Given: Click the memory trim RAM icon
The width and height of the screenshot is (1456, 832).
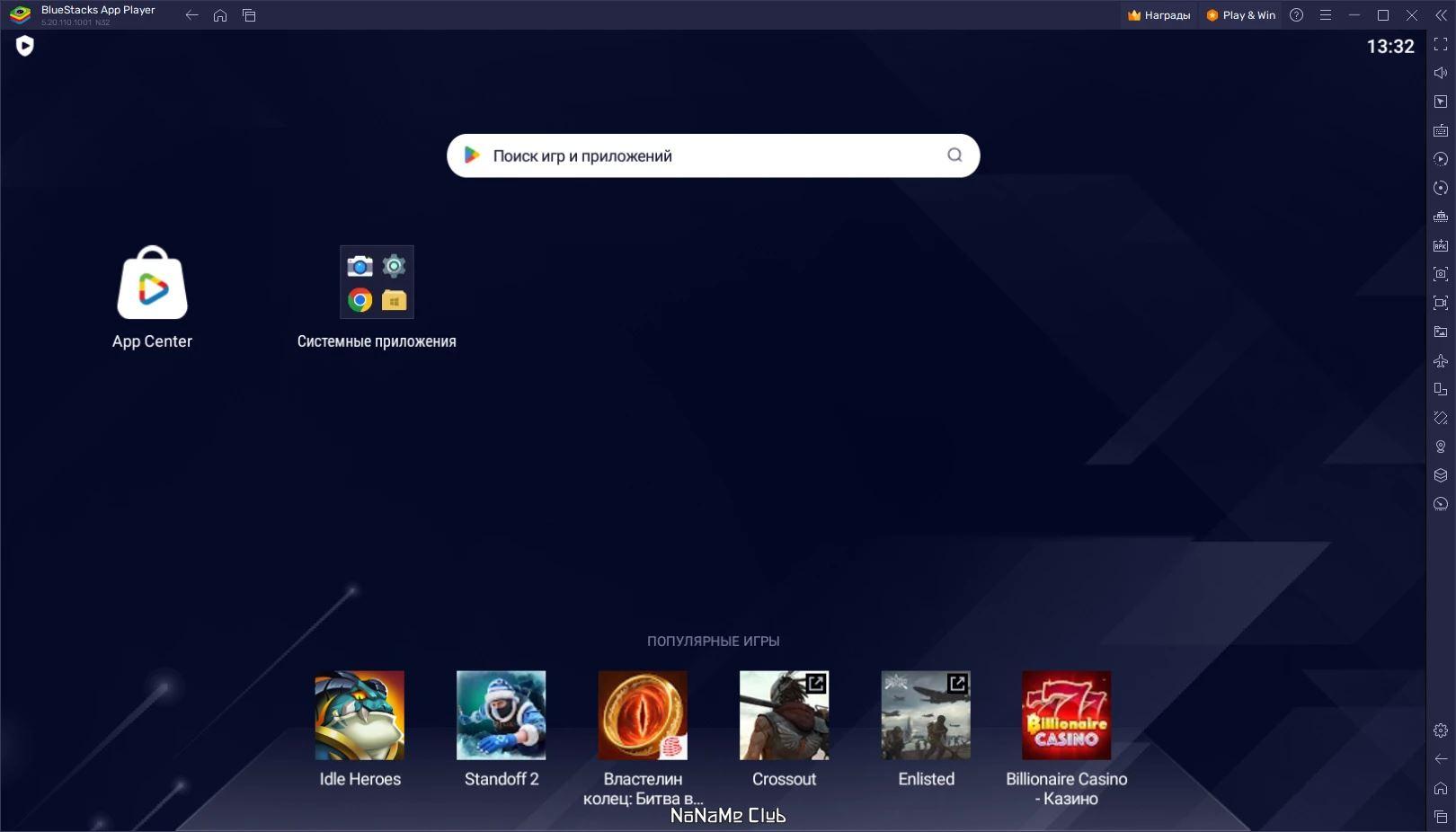Looking at the screenshot, I should [x=1441, y=217].
